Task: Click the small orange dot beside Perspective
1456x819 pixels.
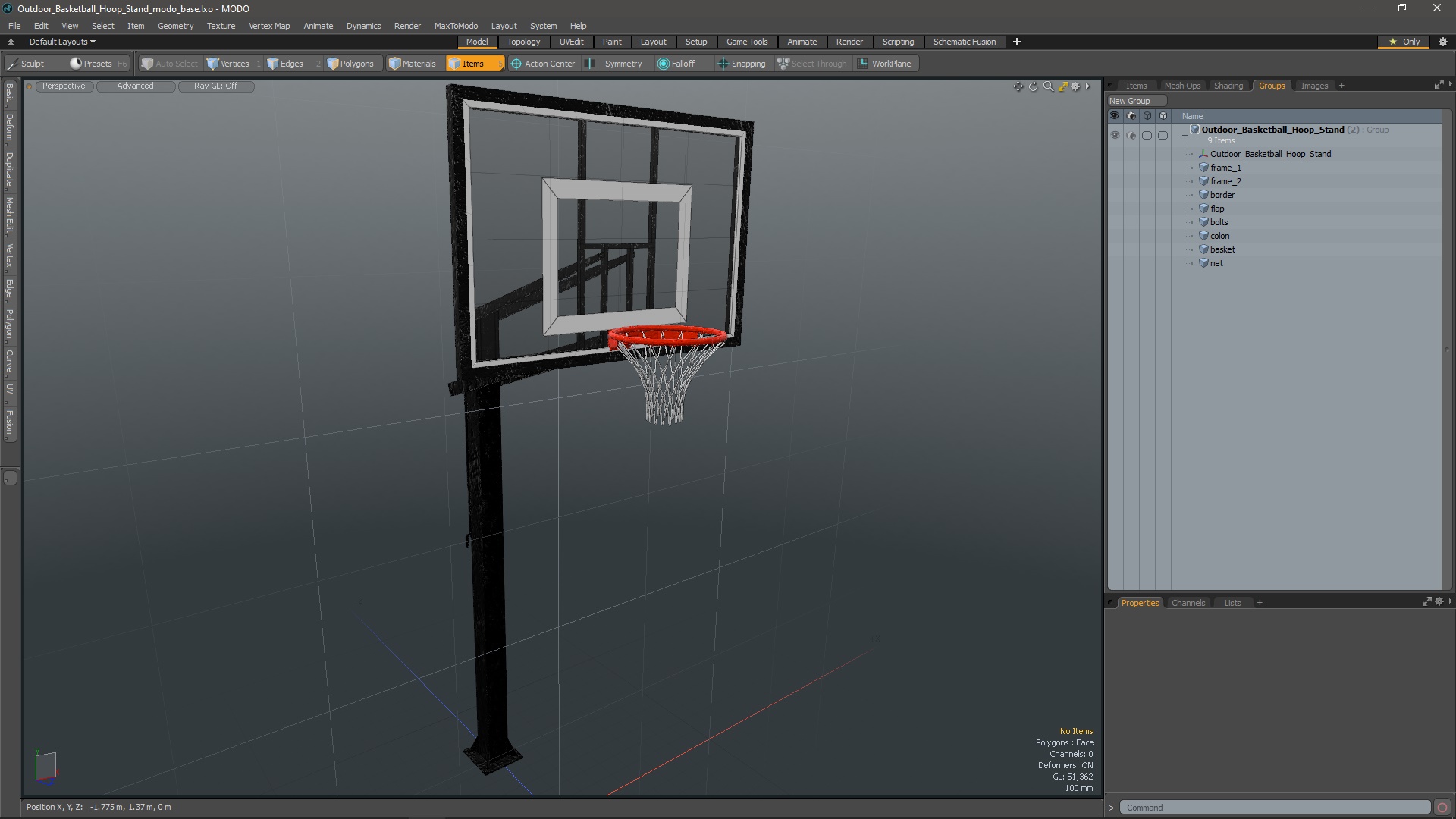Action: click(30, 86)
